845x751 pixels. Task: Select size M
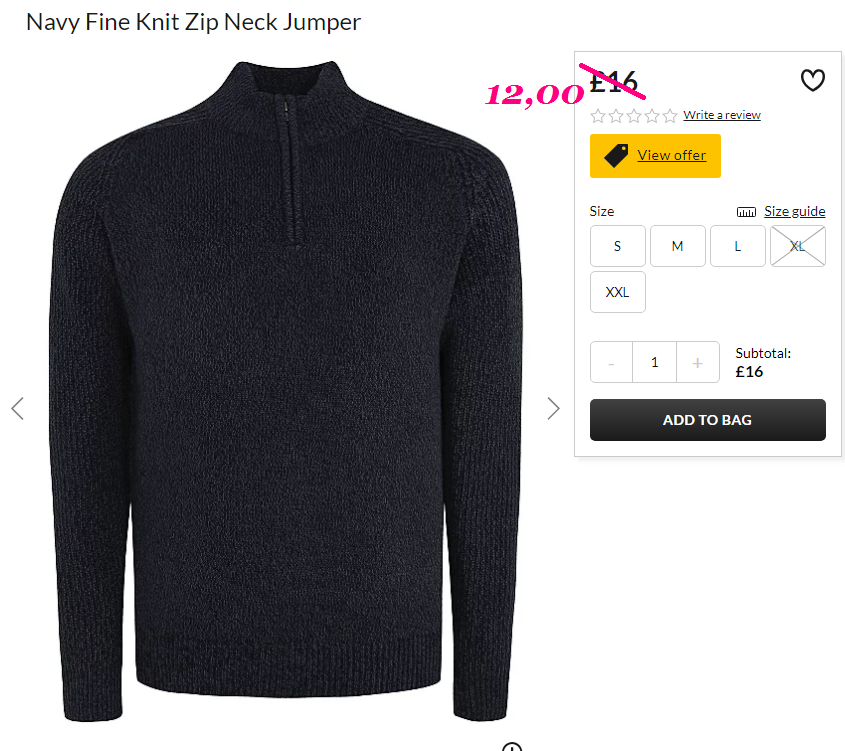[x=677, y=246]
